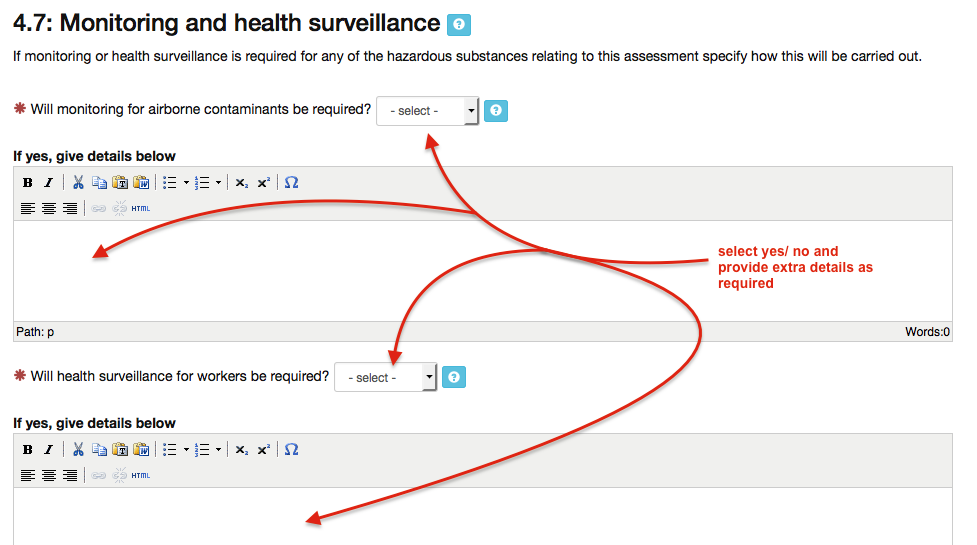The width and height of the screenshot is (977, 545).
Task: Toggle bold in airborne contaminants details editor
Action: [x=28, y=183]
